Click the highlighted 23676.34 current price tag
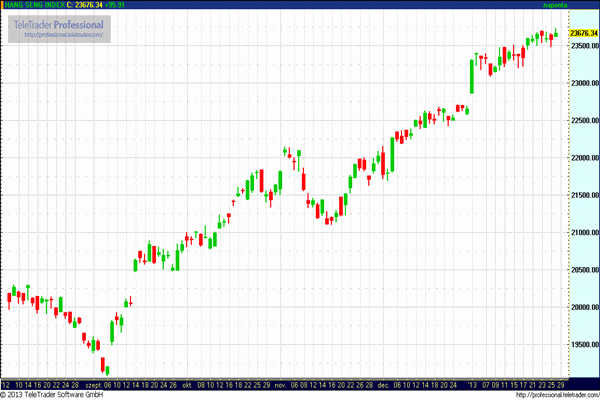Screen dimensions: 600x400 (583, 33)
